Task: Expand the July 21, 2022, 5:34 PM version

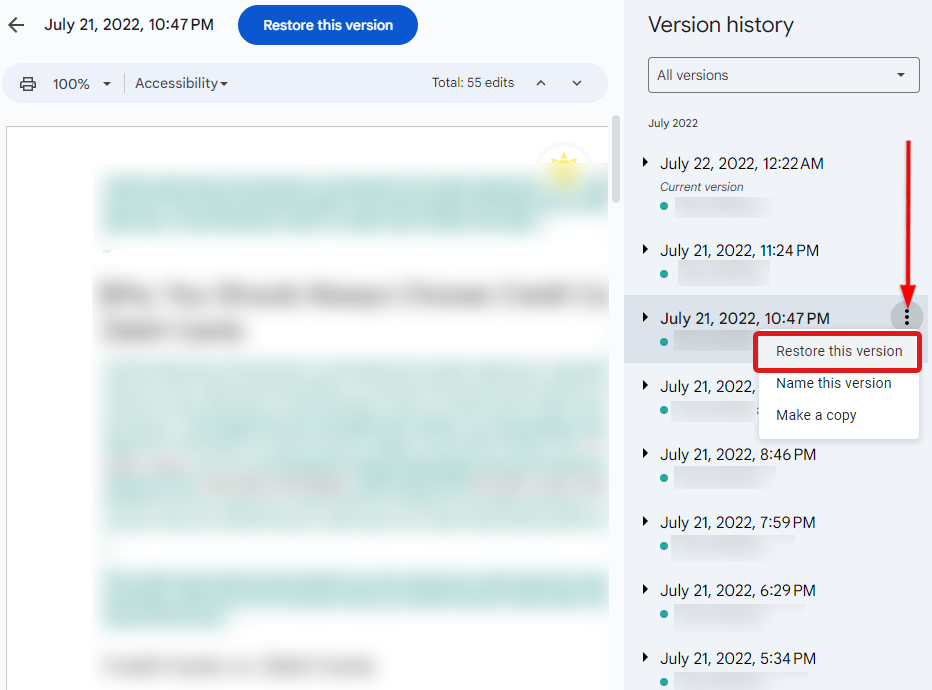Action: tap(645, 657)
